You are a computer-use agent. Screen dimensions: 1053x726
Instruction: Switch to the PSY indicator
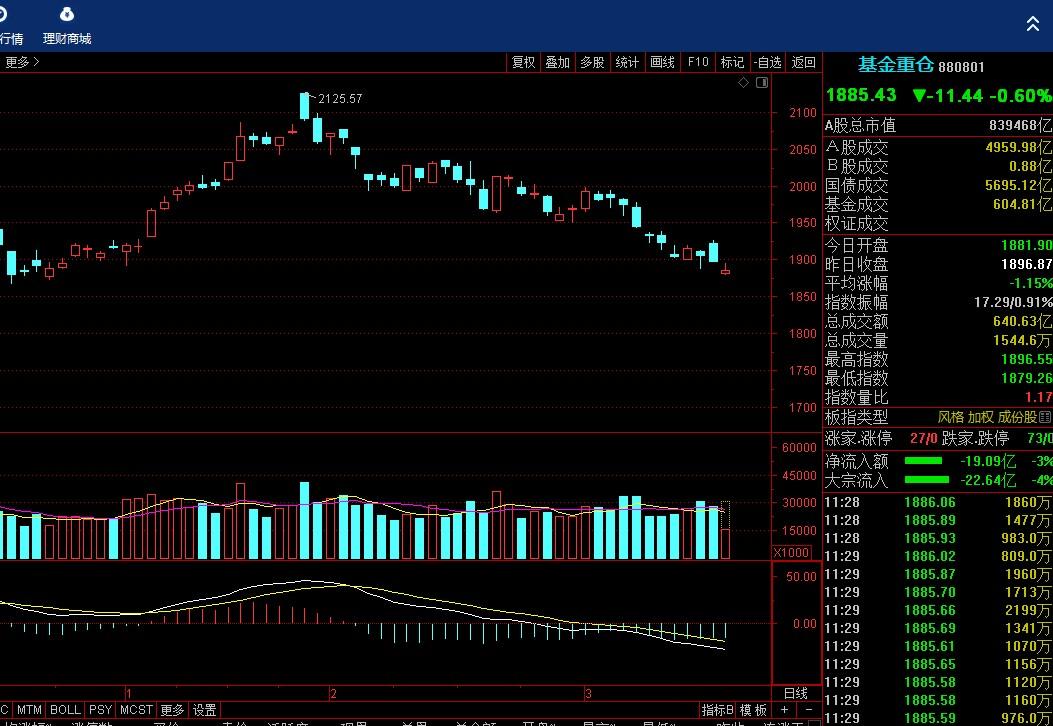tap(100, 710)
